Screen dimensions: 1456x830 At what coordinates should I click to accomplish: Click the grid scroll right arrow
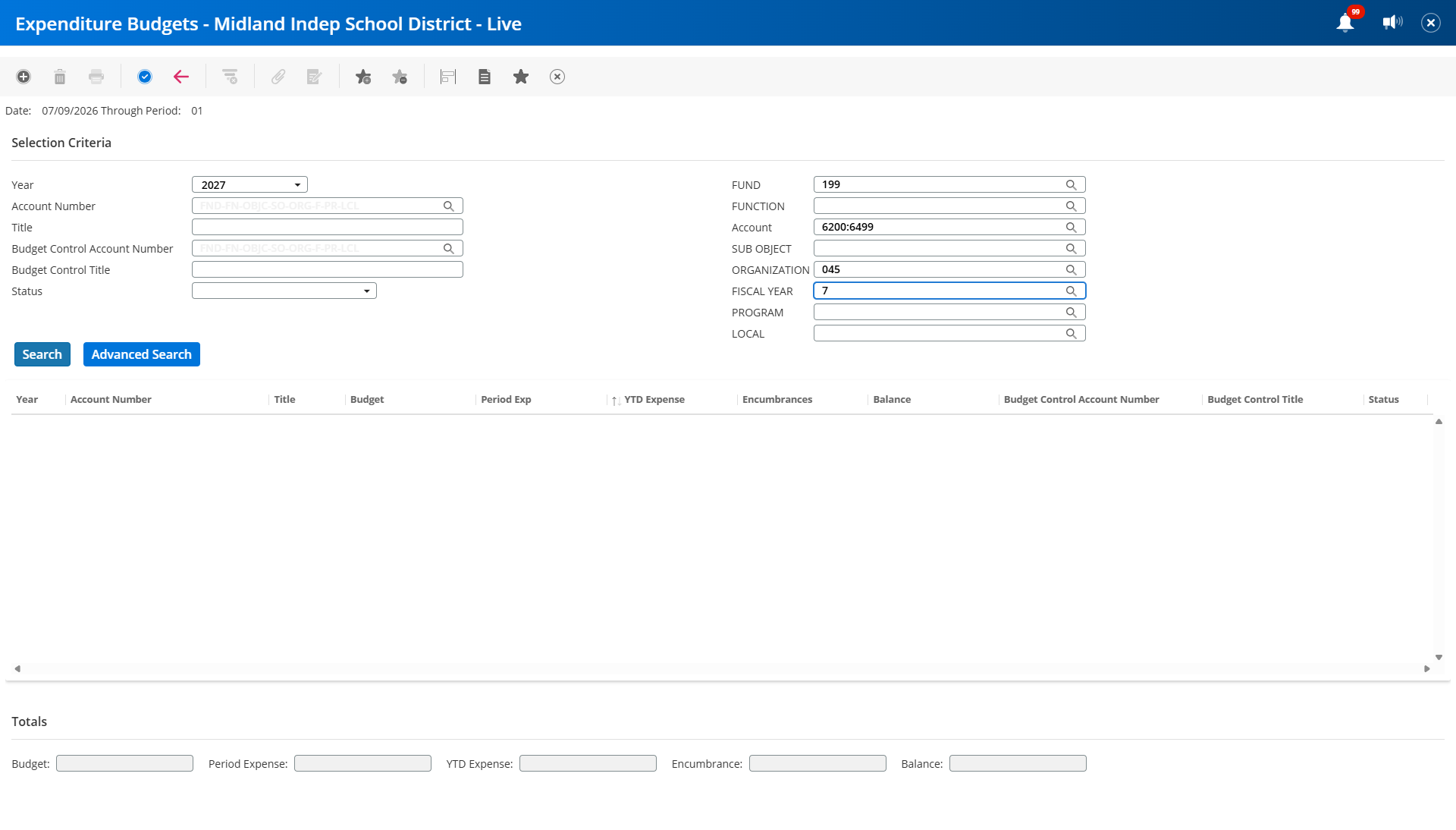1427,669
